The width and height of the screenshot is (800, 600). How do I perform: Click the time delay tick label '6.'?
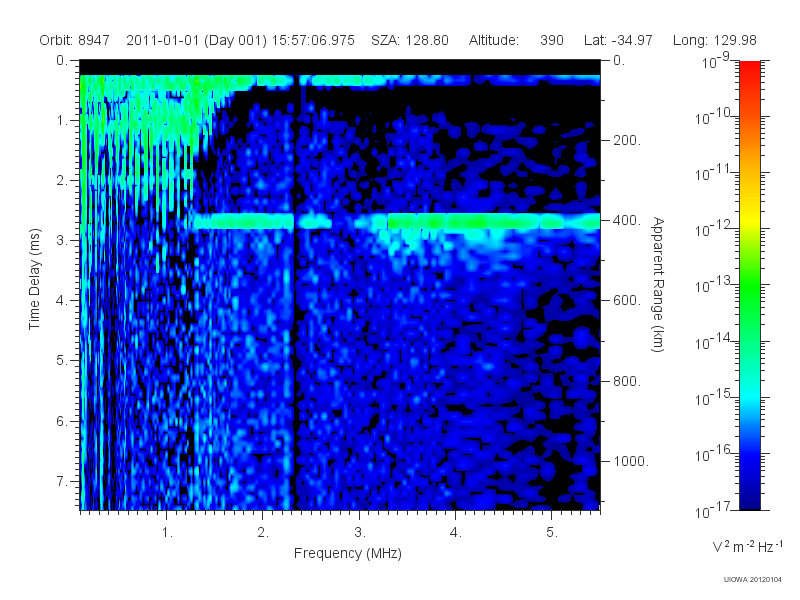62,421
